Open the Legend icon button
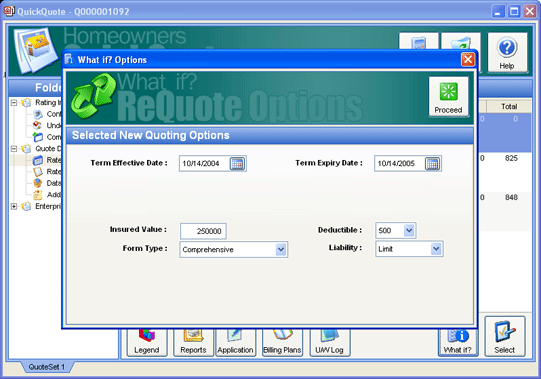This screenshot has width=541, height=379. point(147,342)
